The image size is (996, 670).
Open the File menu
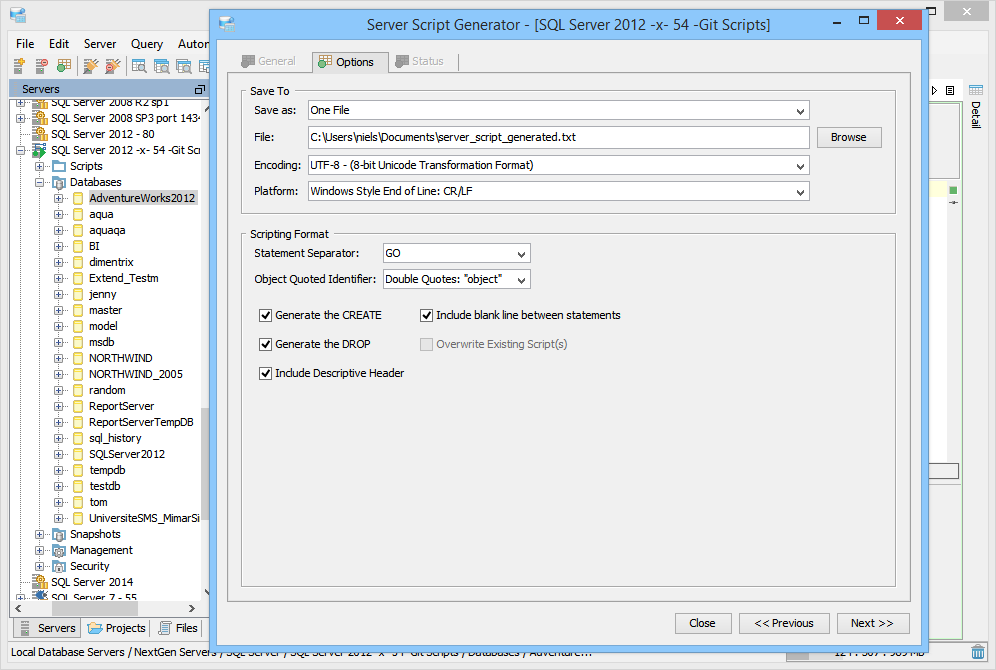pos(25,44)
